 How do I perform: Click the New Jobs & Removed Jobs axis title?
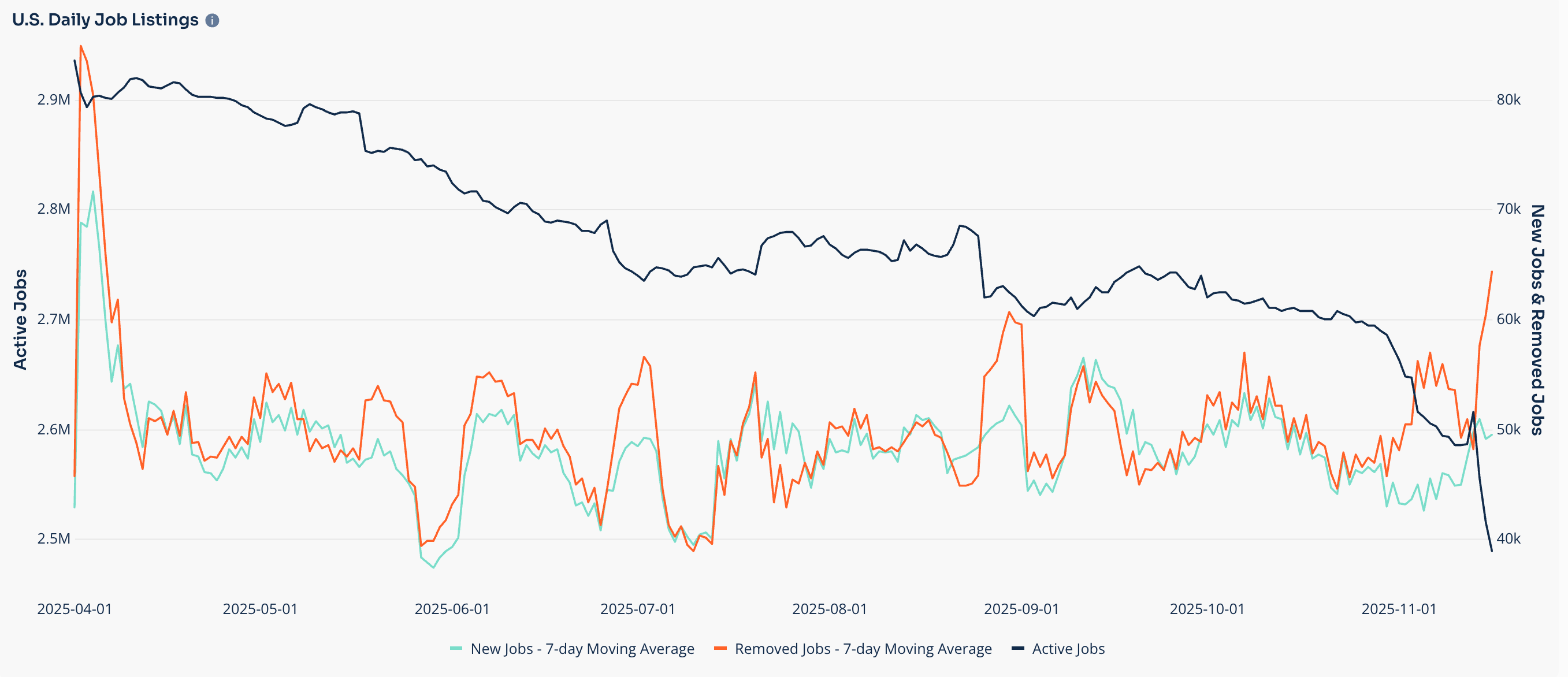(x=1537, y=319)
